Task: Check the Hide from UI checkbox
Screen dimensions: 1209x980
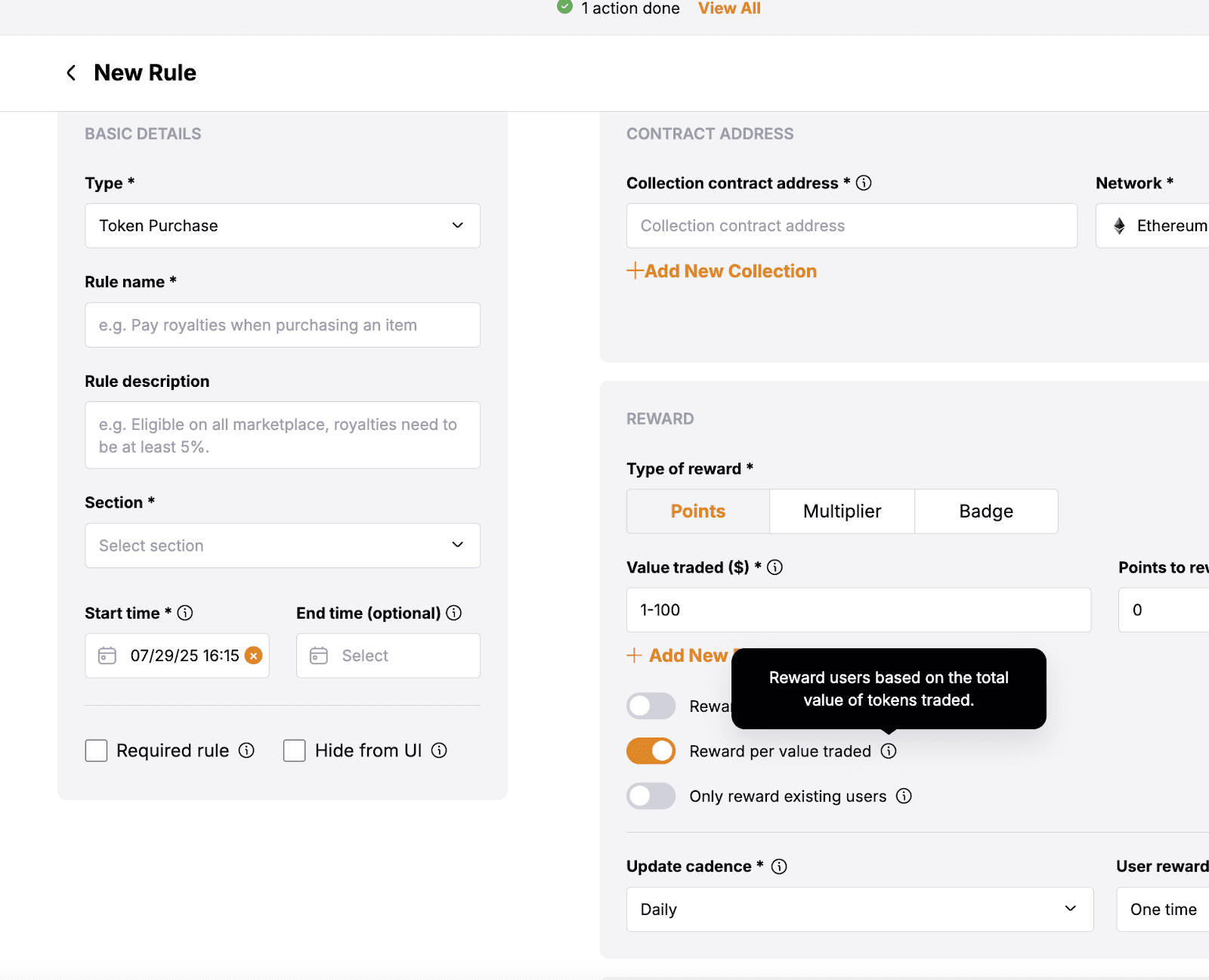Action: [x=294, y=750]
